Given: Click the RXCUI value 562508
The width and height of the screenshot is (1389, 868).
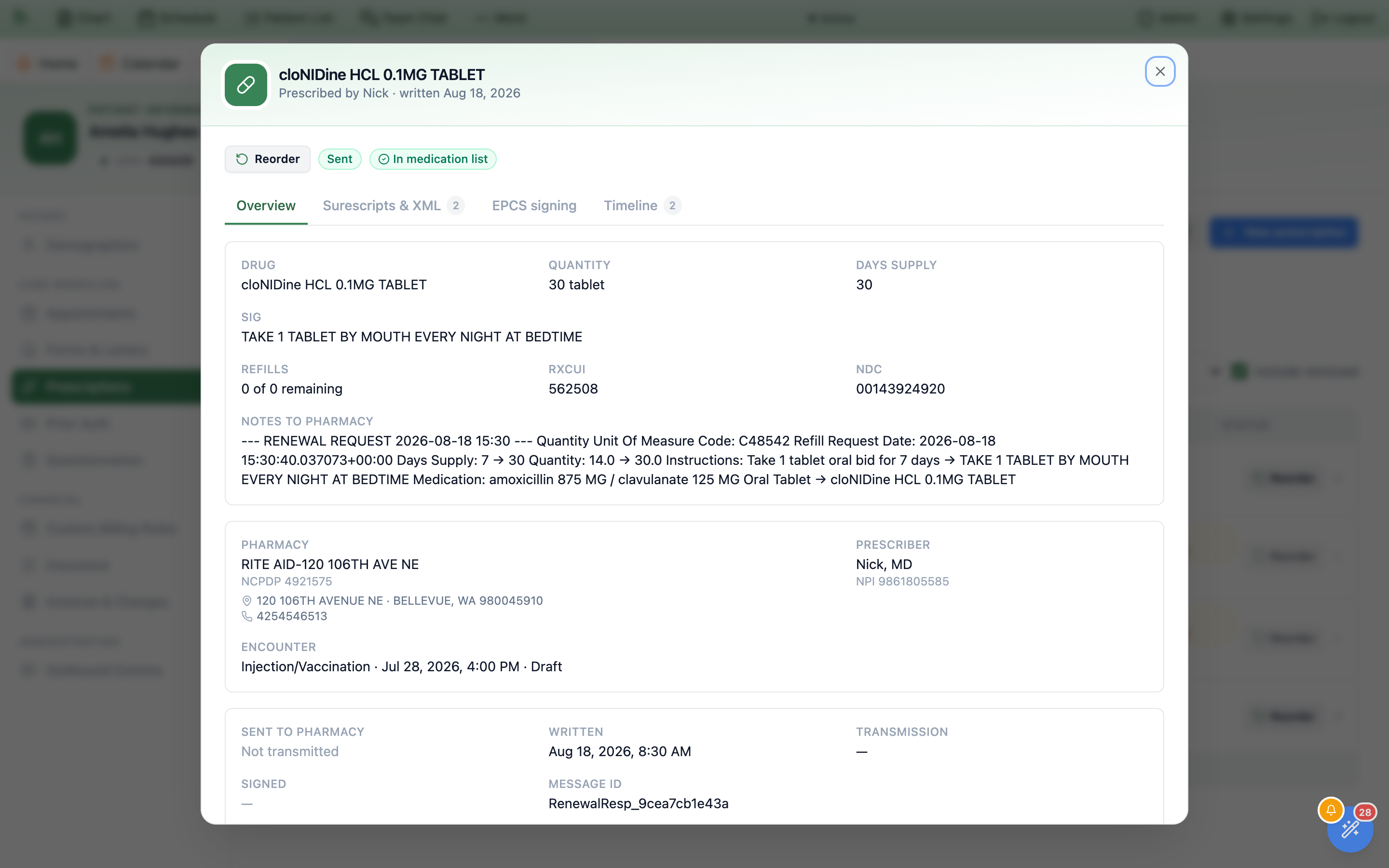Looking at the screenshot, I should pos(573,389).
